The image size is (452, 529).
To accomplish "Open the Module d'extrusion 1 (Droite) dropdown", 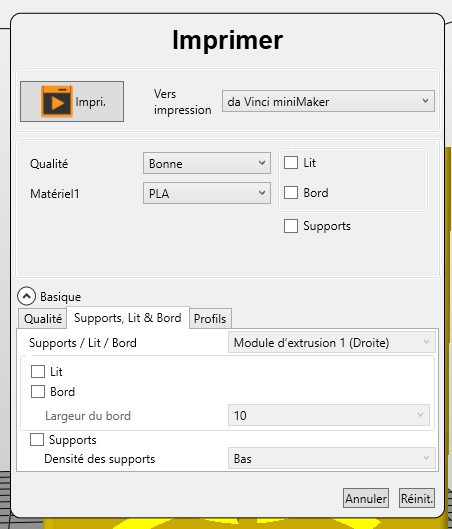I will [x=332, y=343].
